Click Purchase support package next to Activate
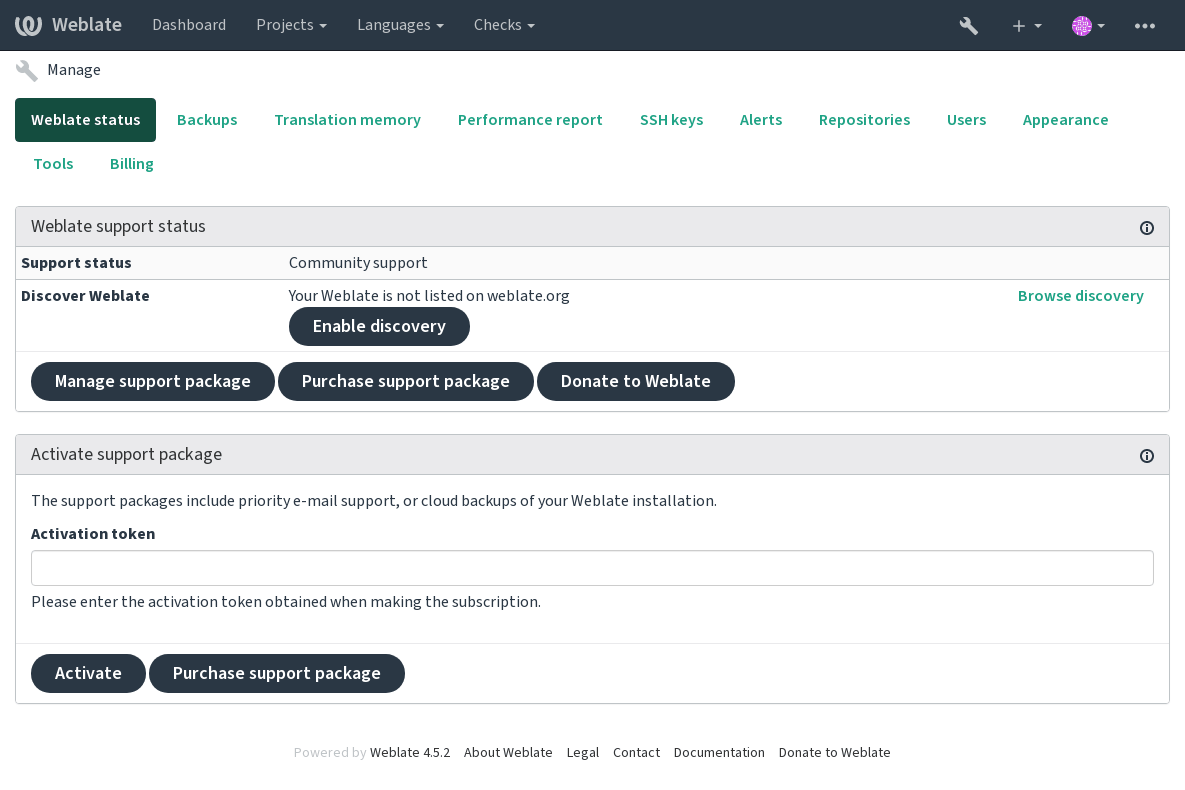Screen dimensions: 1185x790 coord(276,674)
